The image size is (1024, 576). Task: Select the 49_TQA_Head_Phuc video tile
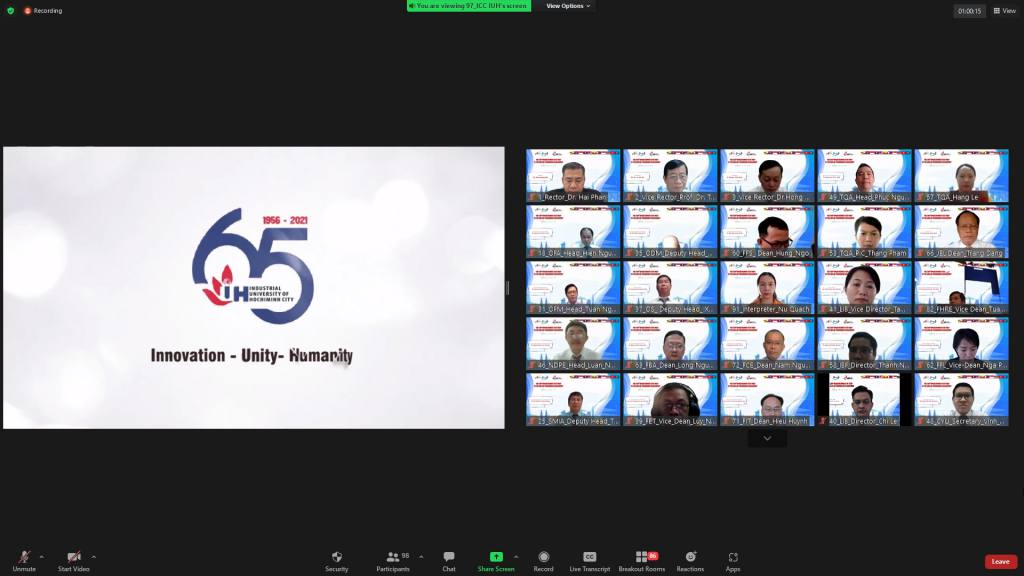[864, 176]
